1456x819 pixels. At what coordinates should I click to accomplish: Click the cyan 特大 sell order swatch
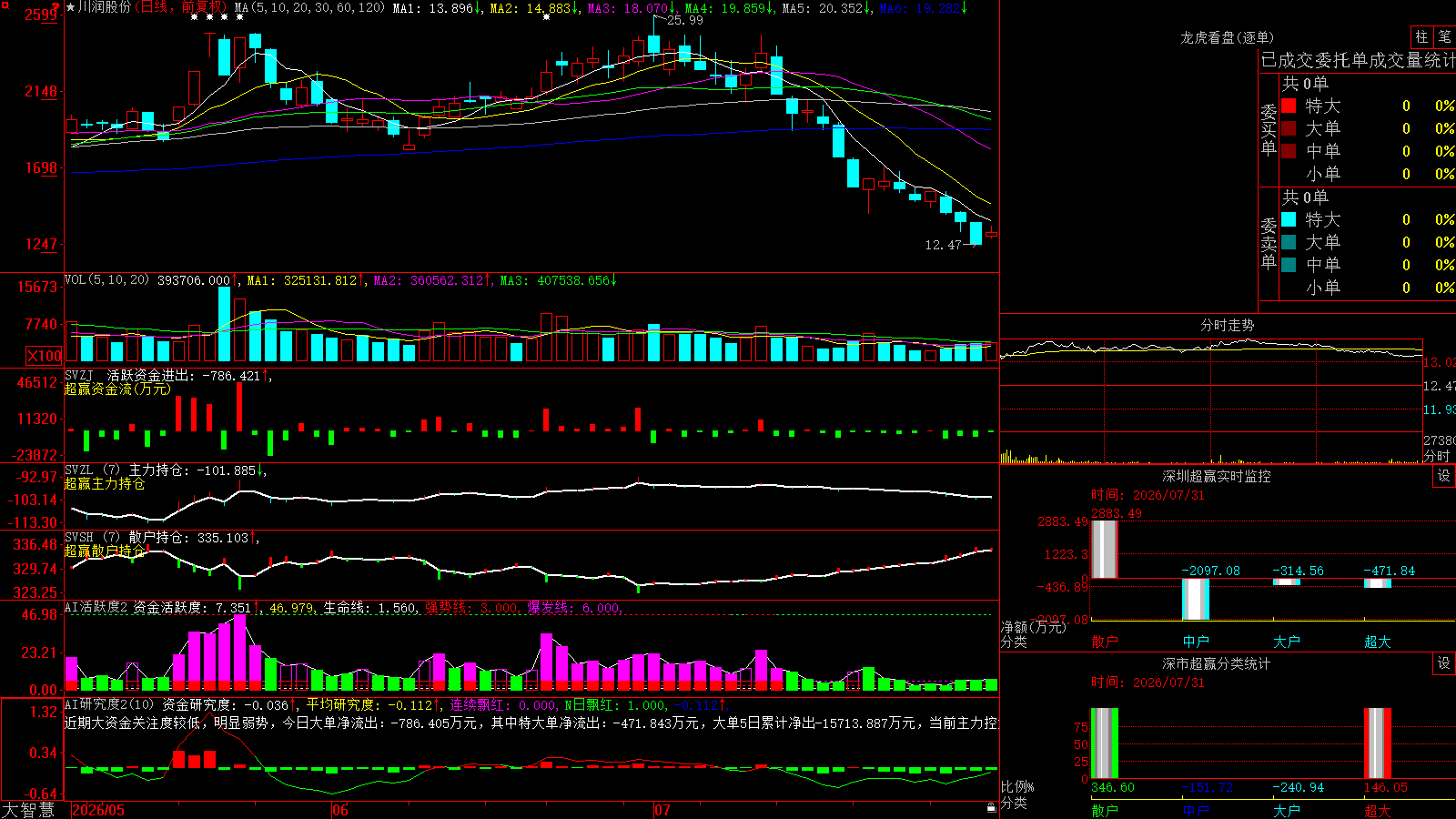click(1289, 219)
